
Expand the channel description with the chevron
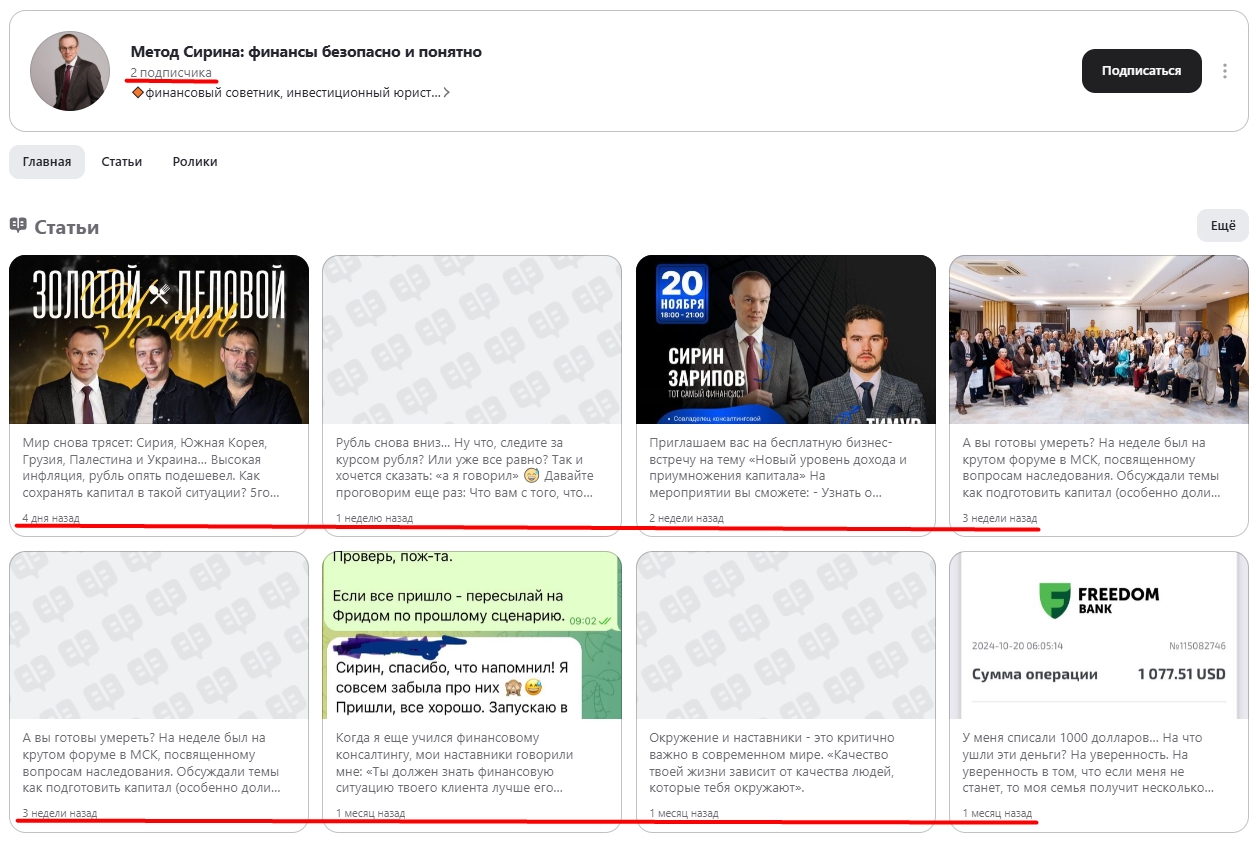click(x=448, y=92)
